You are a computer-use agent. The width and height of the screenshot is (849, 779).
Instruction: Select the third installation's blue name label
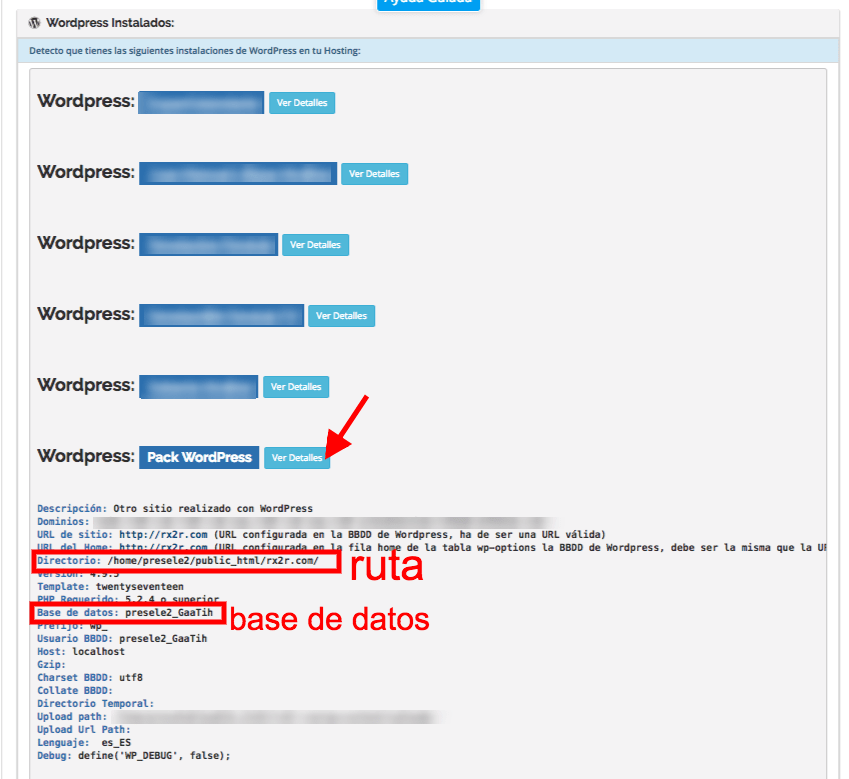pos(207,244)
